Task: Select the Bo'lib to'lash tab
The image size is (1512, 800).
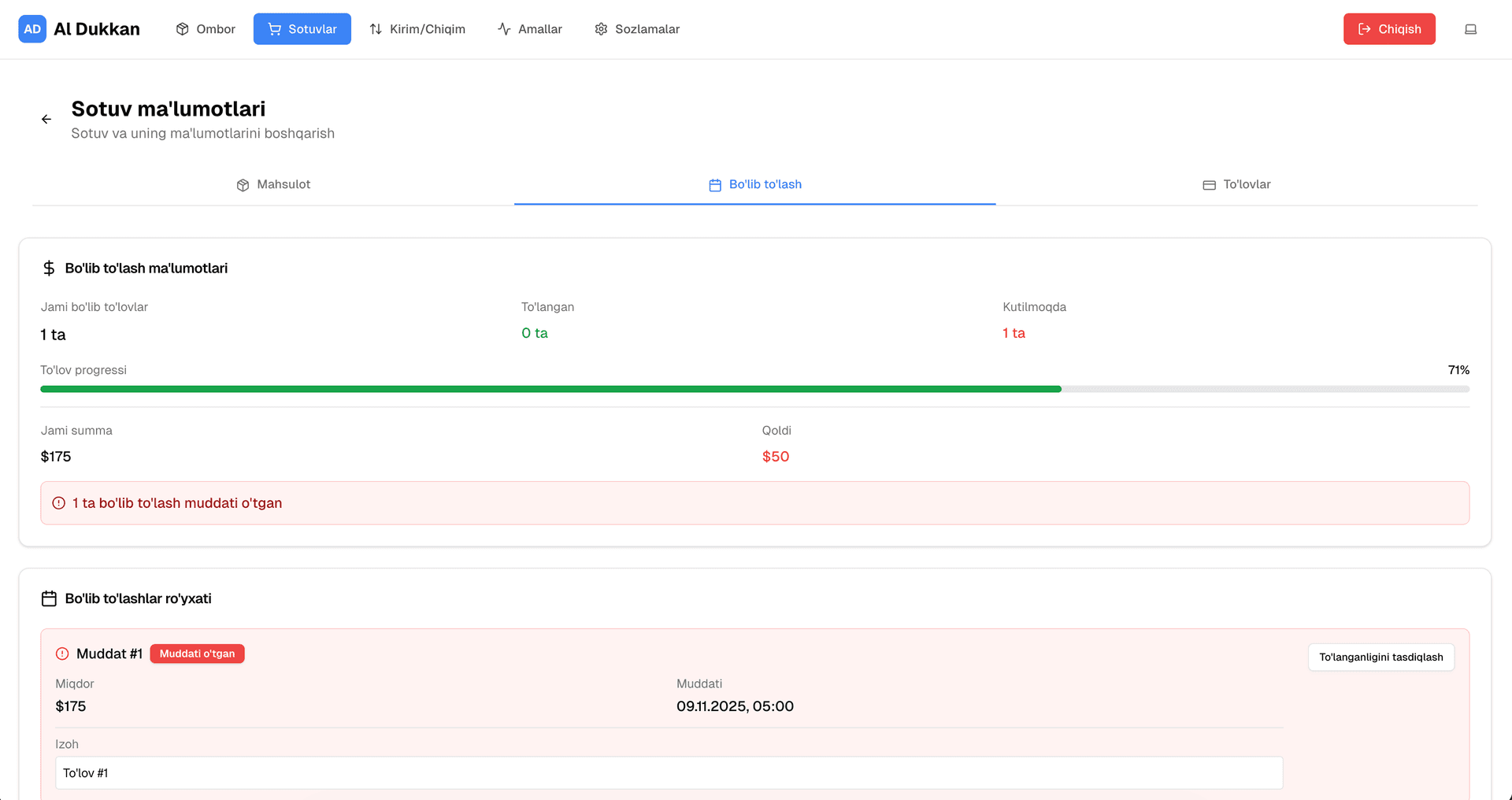Action: click(x=754, y=184)
